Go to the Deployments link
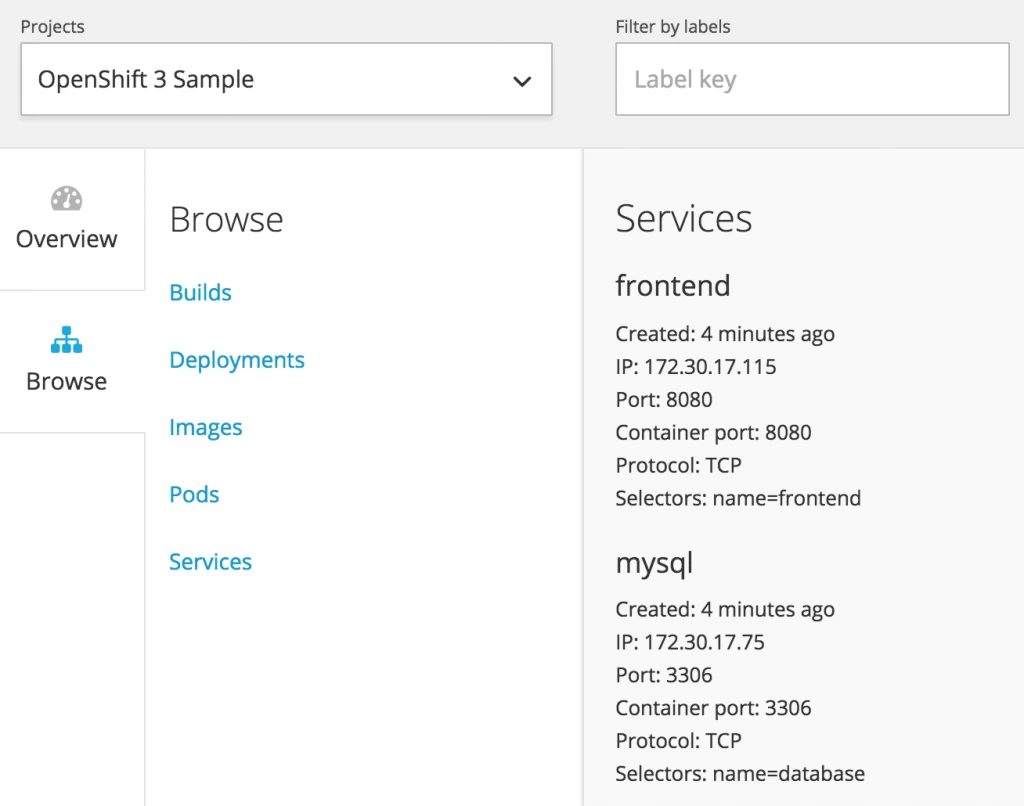This screenshot has width=1024, height=806. [x=237, y=360]
